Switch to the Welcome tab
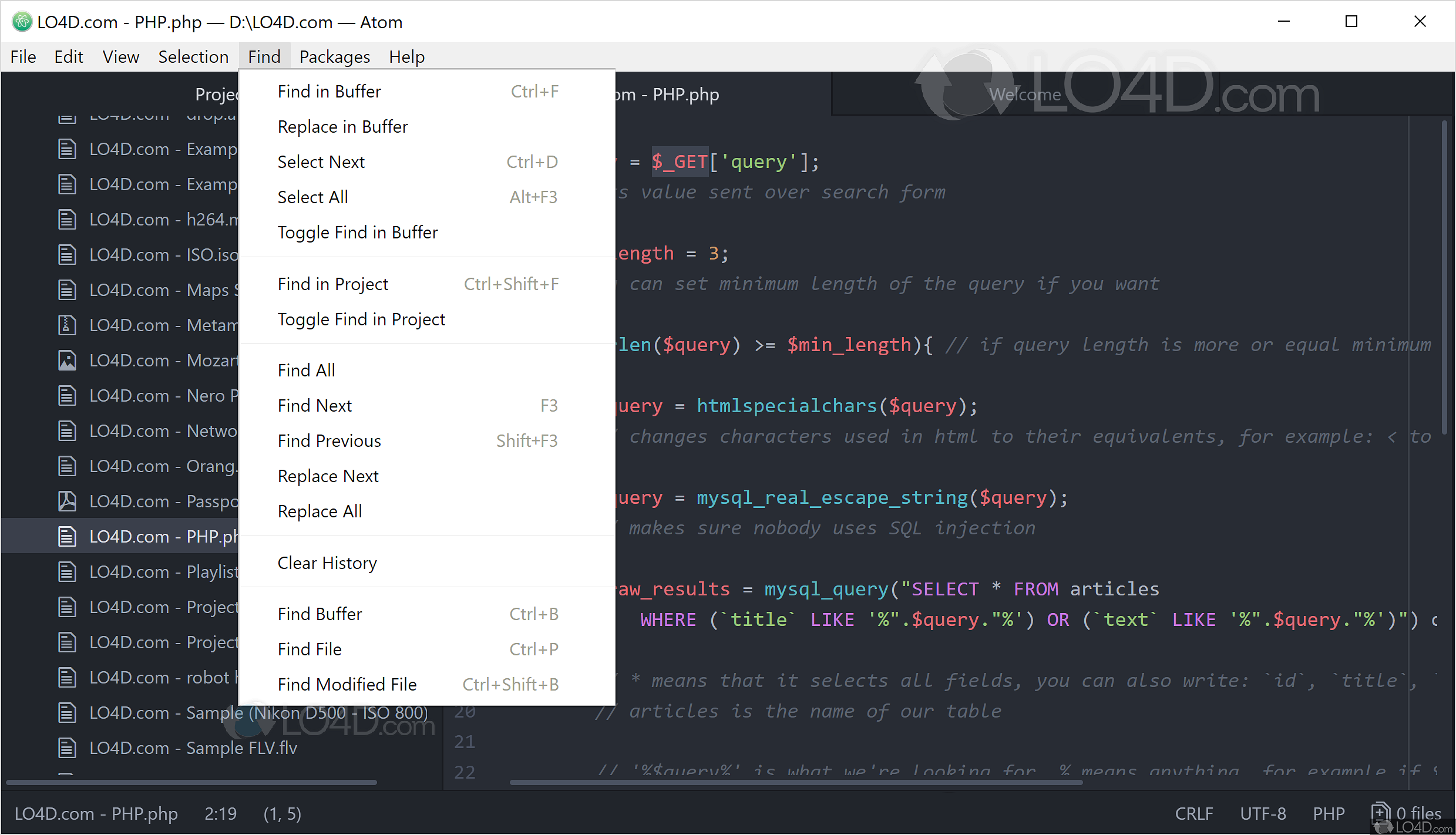Viewport: 1456px width, 835px height. click(1024, 94)
